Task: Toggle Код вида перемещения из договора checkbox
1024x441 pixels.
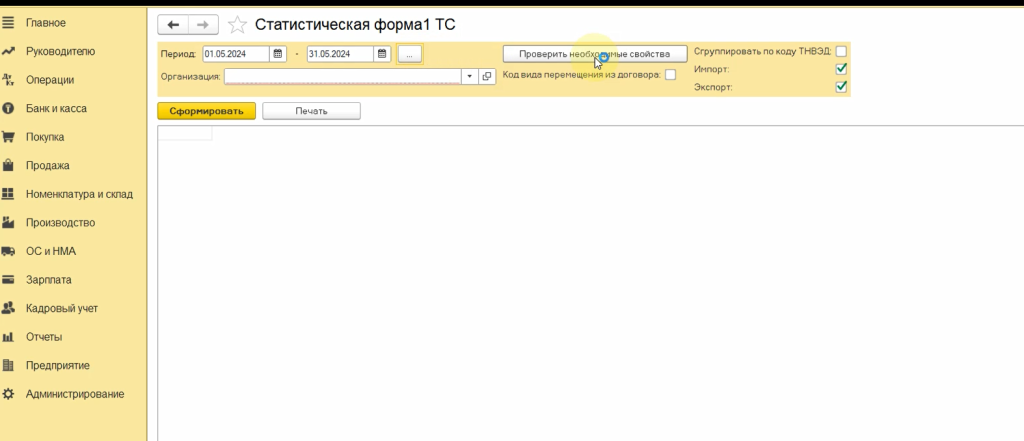Action: coord(670,74)
